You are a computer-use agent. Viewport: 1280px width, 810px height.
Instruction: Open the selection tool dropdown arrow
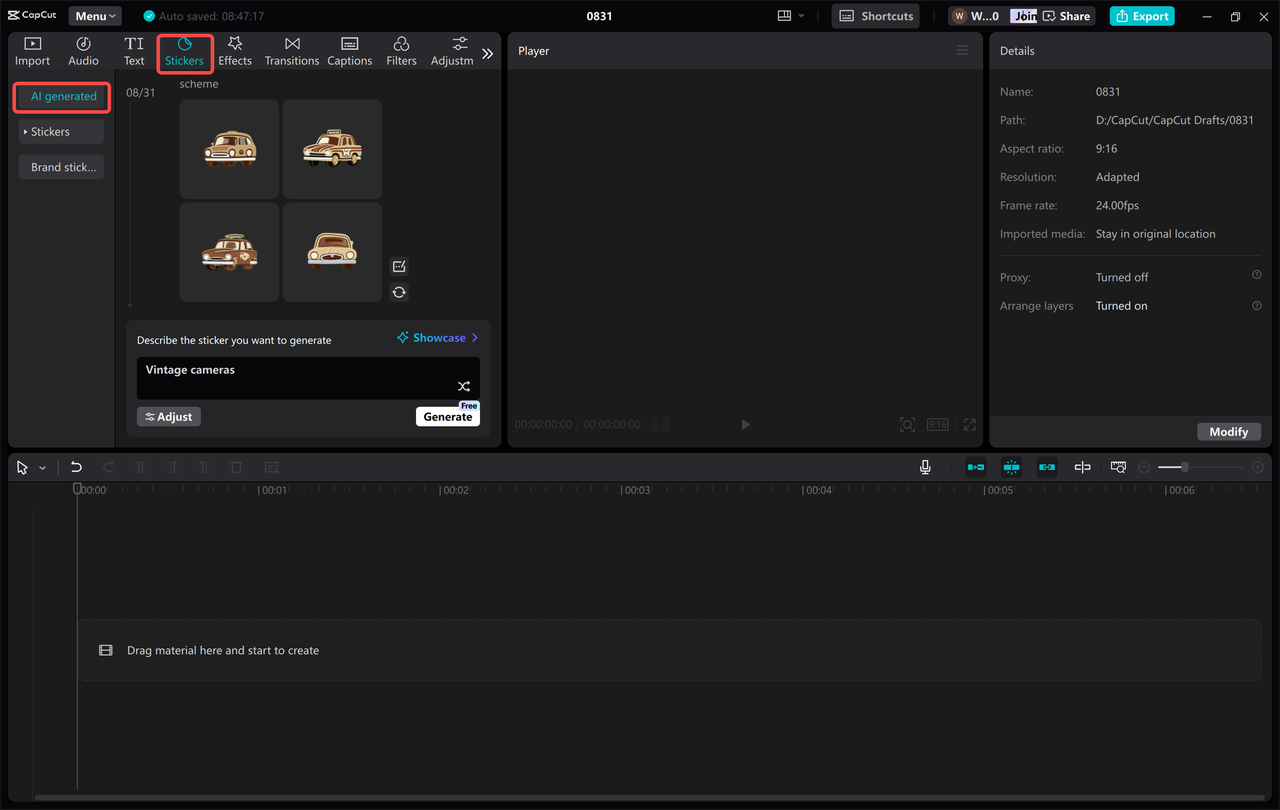(x=42, y=466)
